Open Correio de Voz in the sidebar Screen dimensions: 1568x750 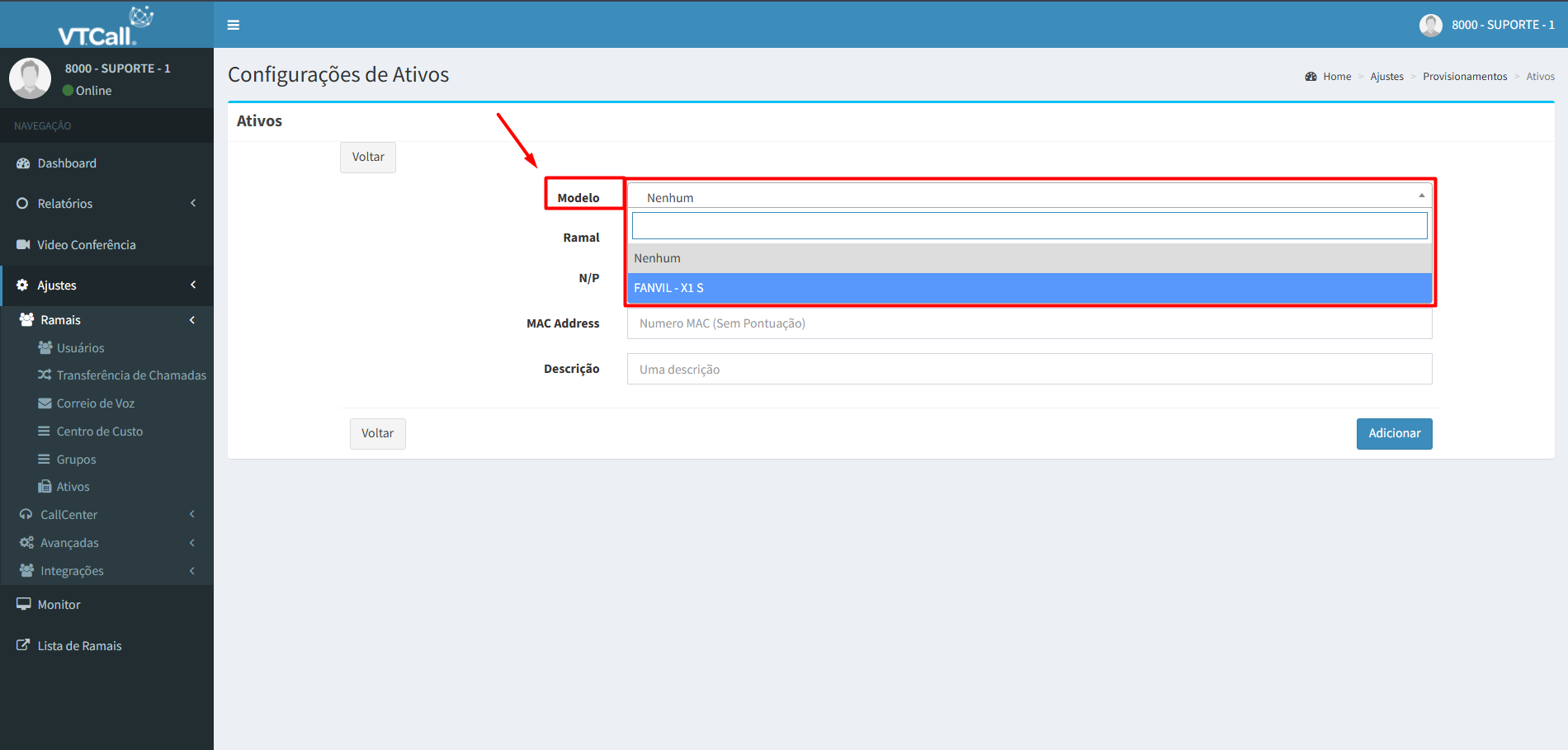[95, 403]
